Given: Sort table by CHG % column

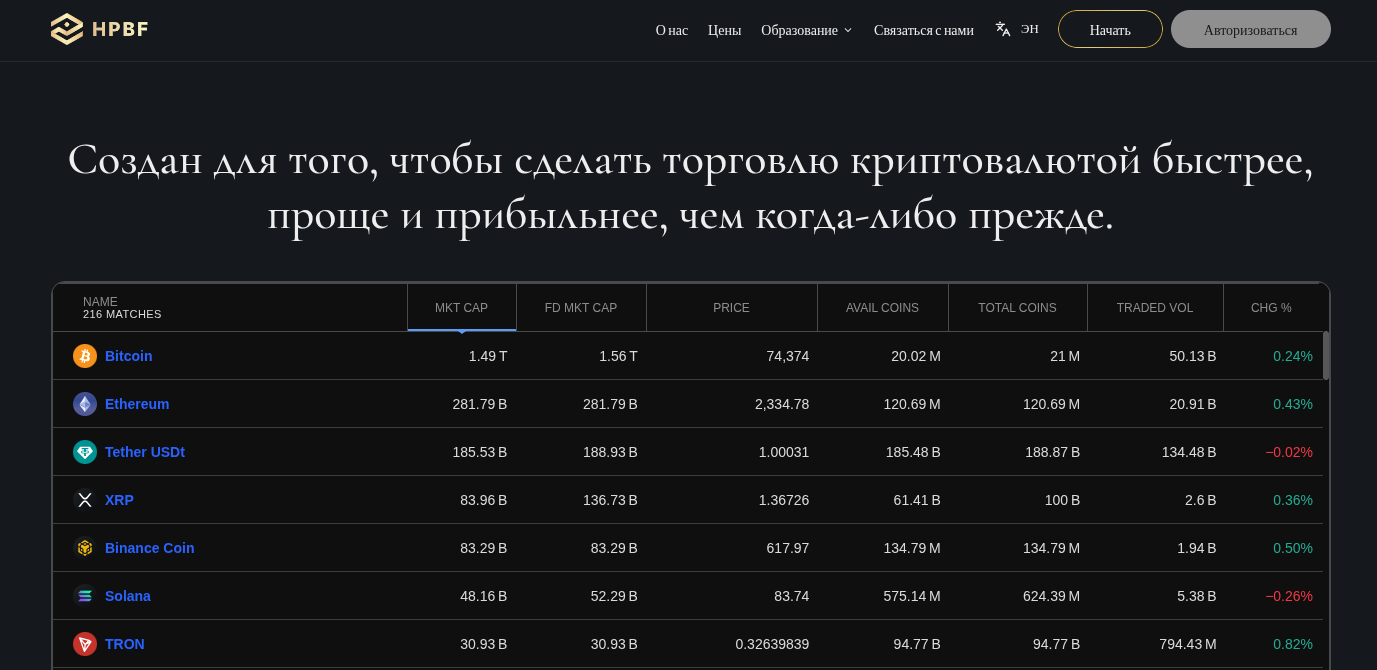Looking at the screenshot, I should pyautogui.click(x=1271, y=308).
